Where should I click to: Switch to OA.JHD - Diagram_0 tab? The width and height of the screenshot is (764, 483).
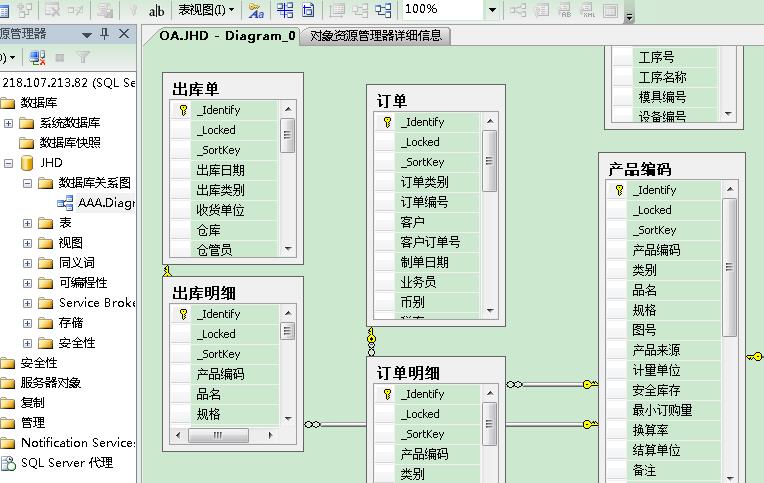coord(227,36)
